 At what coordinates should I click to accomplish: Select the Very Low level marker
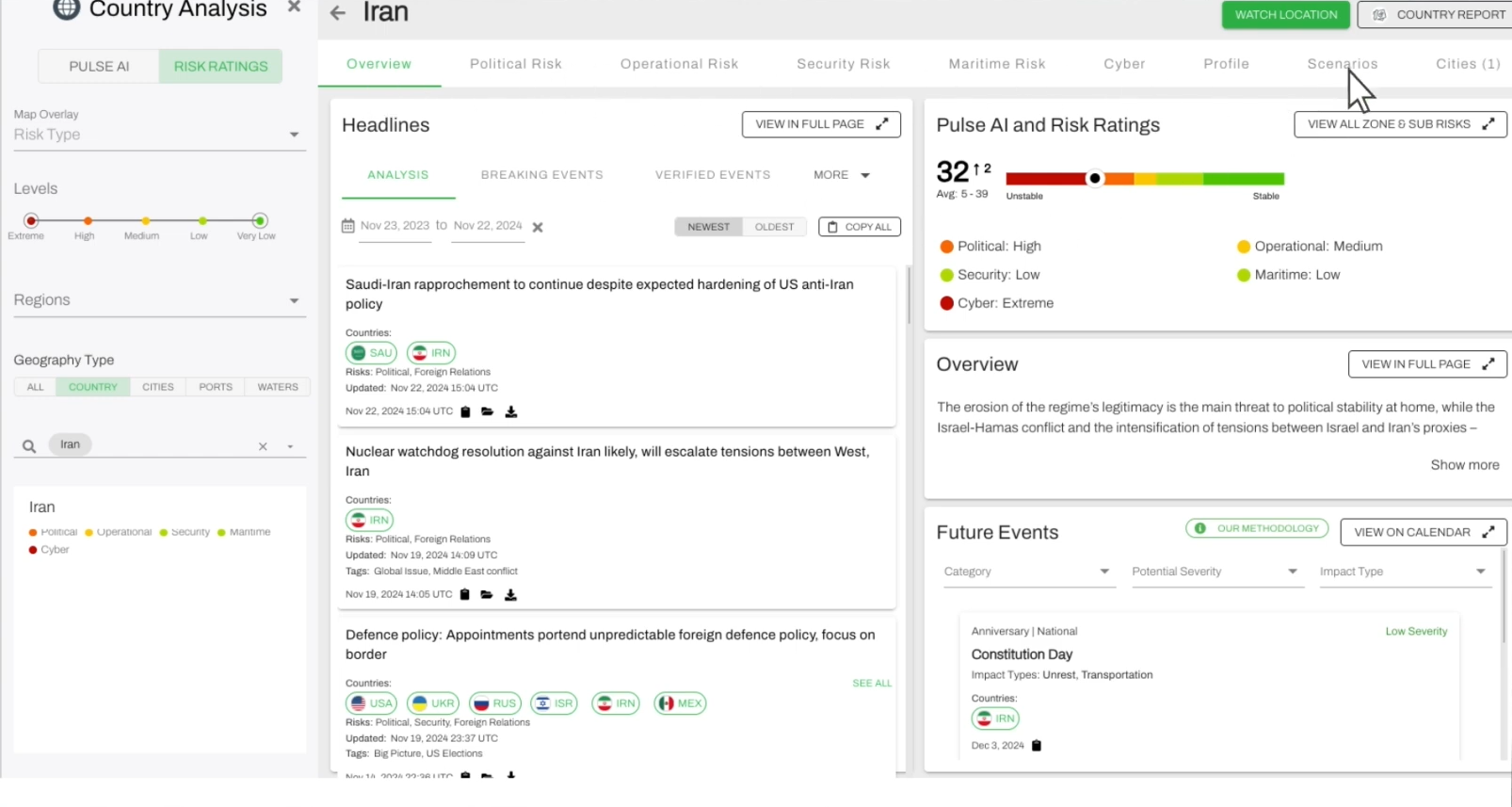(260, 220)
